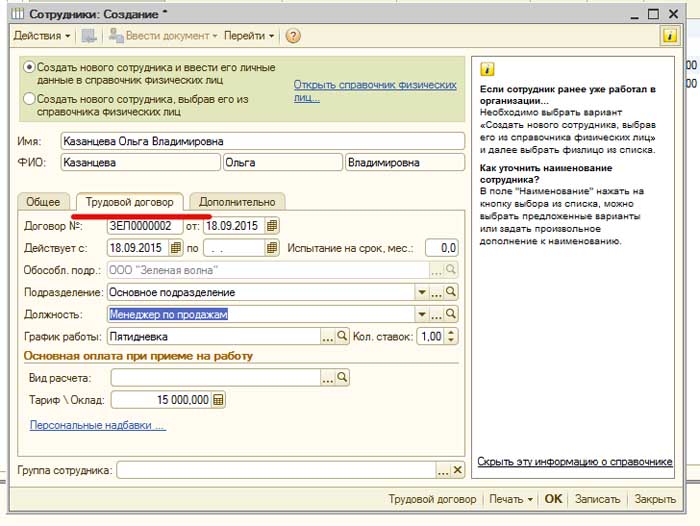Expand the Должность dropdown list
Image resolution: width=700 pixels, height=526 pixels.
[x=421, y=314]
